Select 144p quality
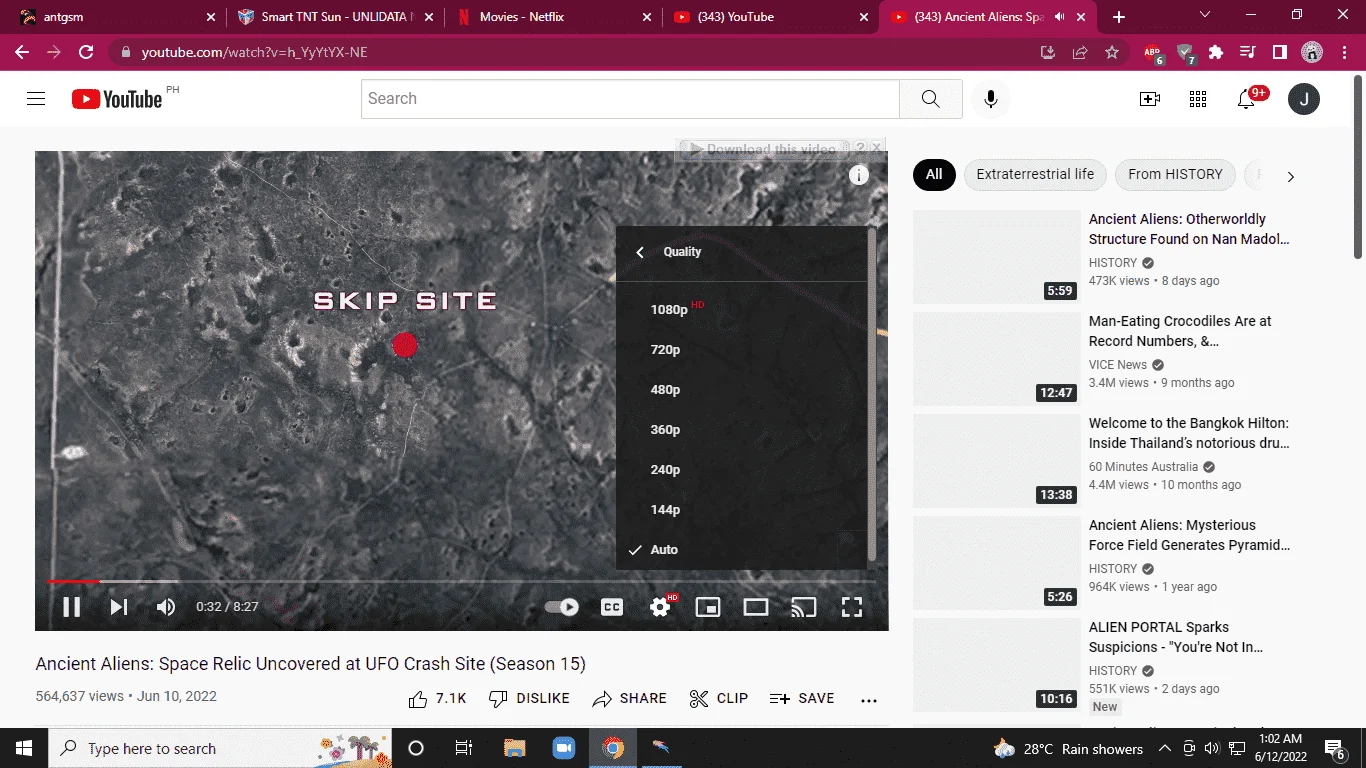This screenshot has height=768, width=1366. point(741,510)
